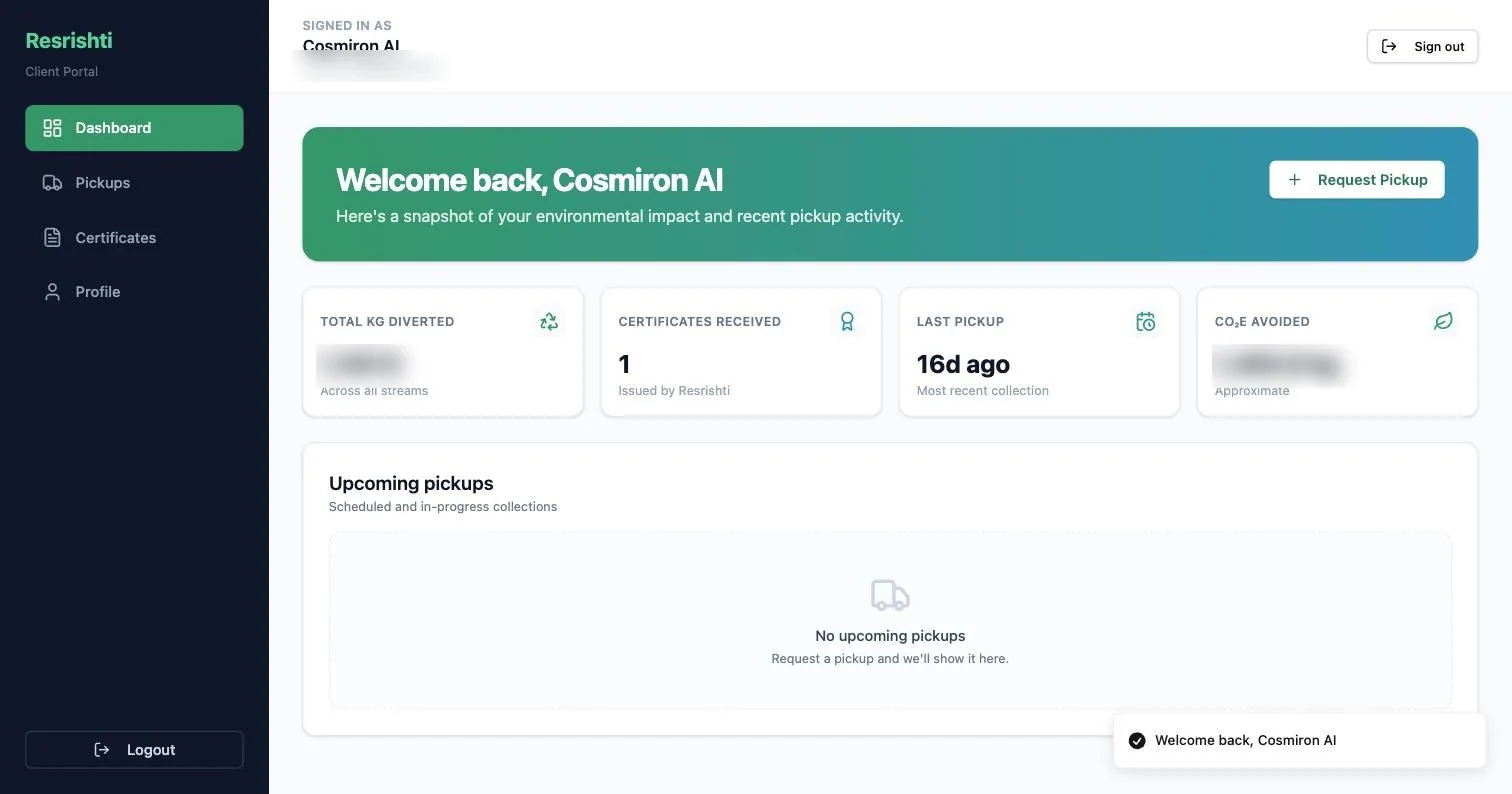Click the "Welcome back, Cosmiron AI" banner heading
Screen dimensions: 1512x794
(x=529, y=180)
